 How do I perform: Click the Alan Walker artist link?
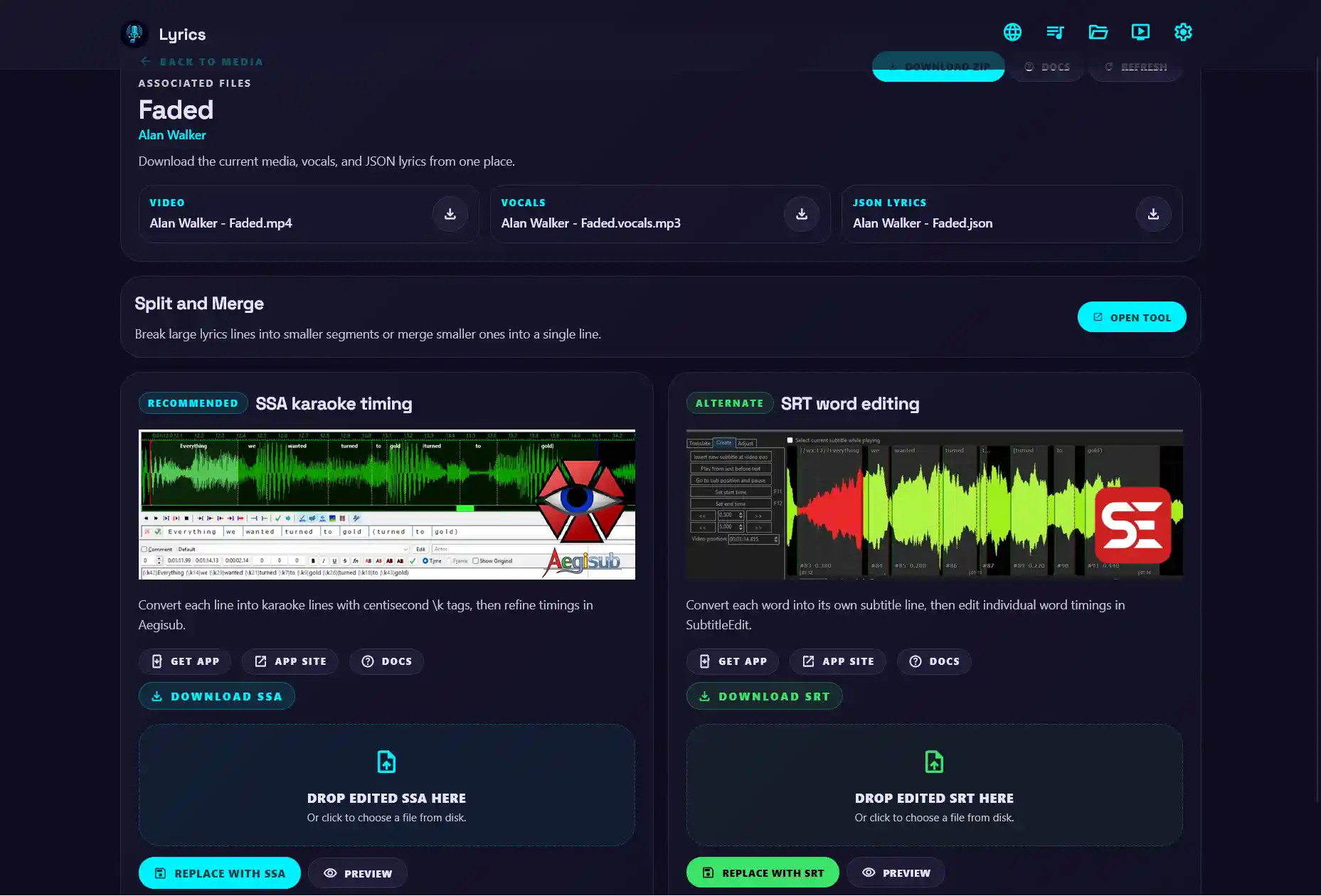[x=172, y=135]
